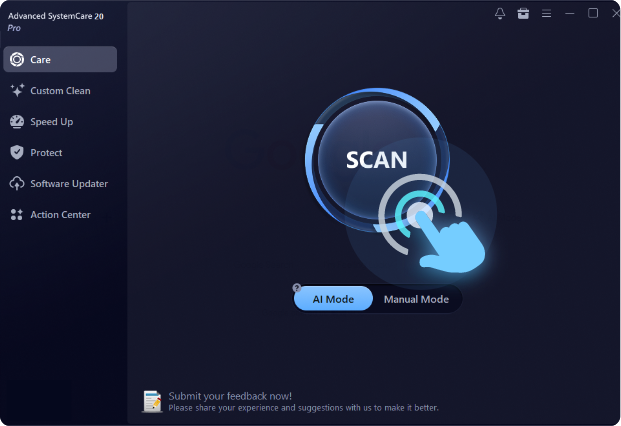Open the AI Mode help question mark
The width and height of the screenshot is (621, 426).
tap(297, 288)
